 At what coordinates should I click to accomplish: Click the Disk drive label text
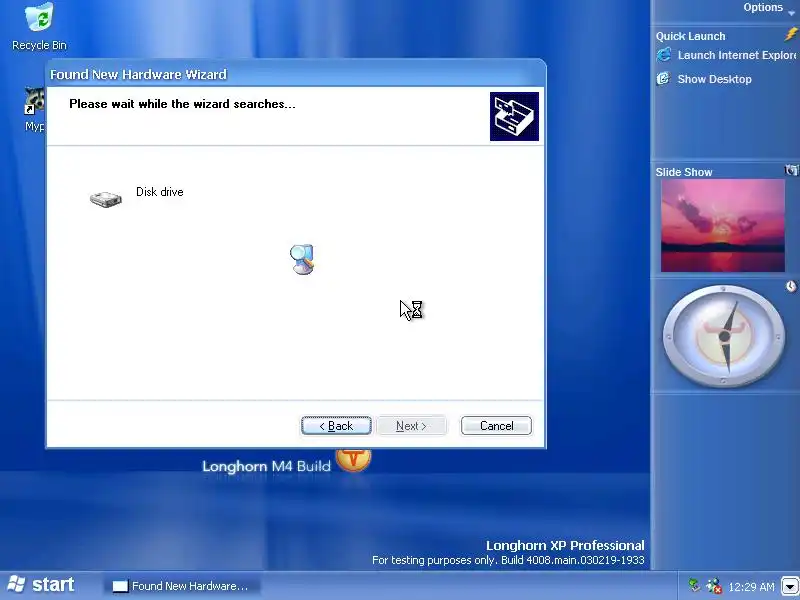click(x=160, y=192)
